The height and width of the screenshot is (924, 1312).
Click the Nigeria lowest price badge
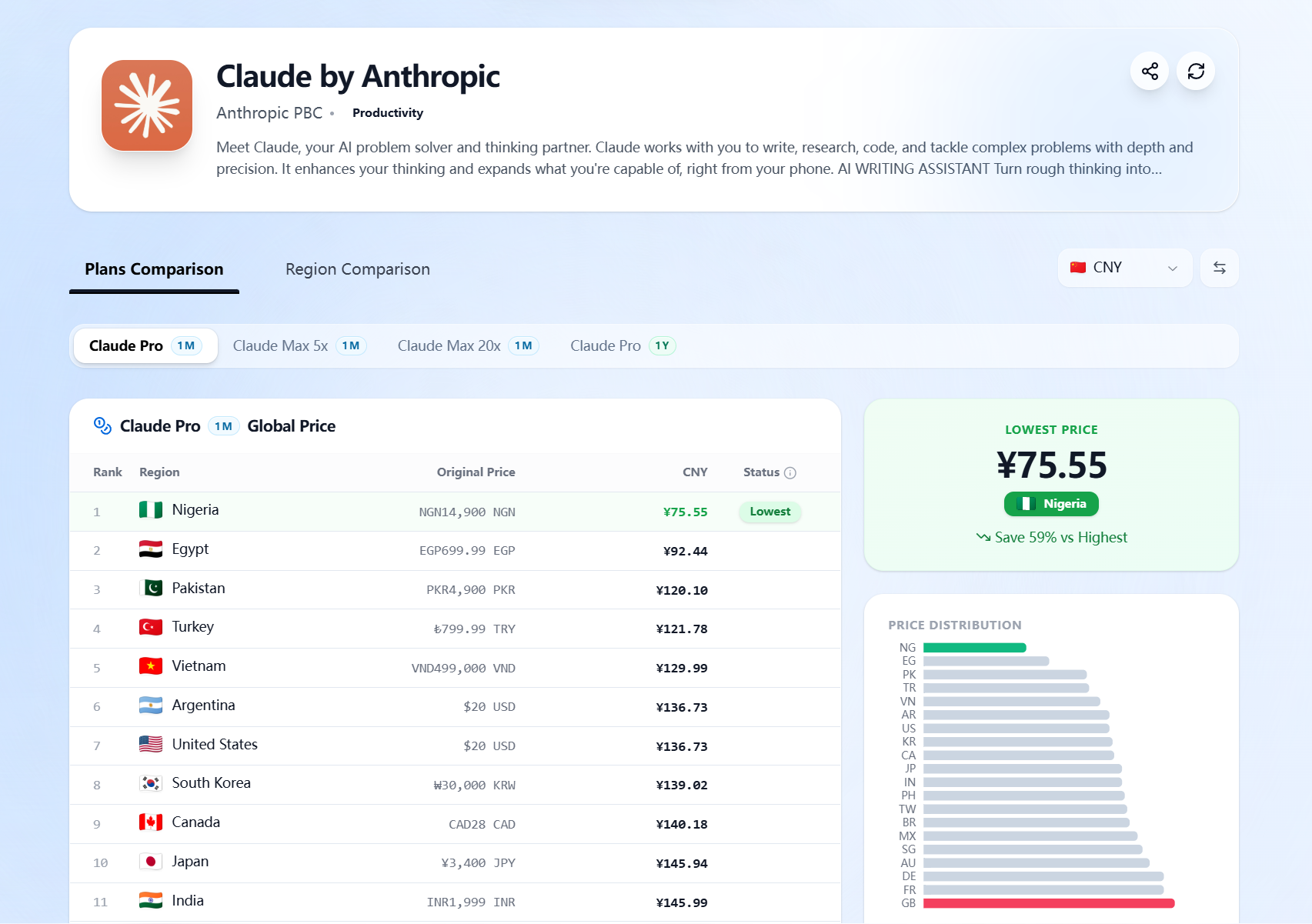(x=1051, y=504)
